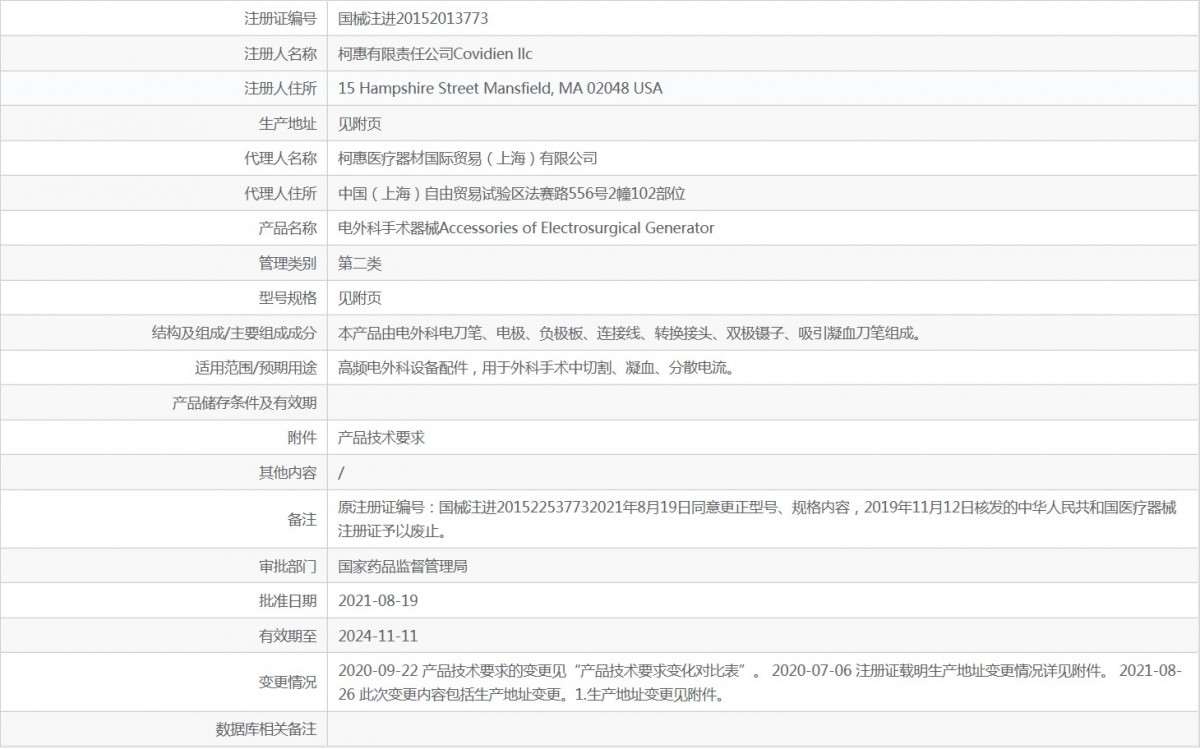Click approval date 2021-08-19
This screenshot has width=1200, height=749.
click(378, 601)
